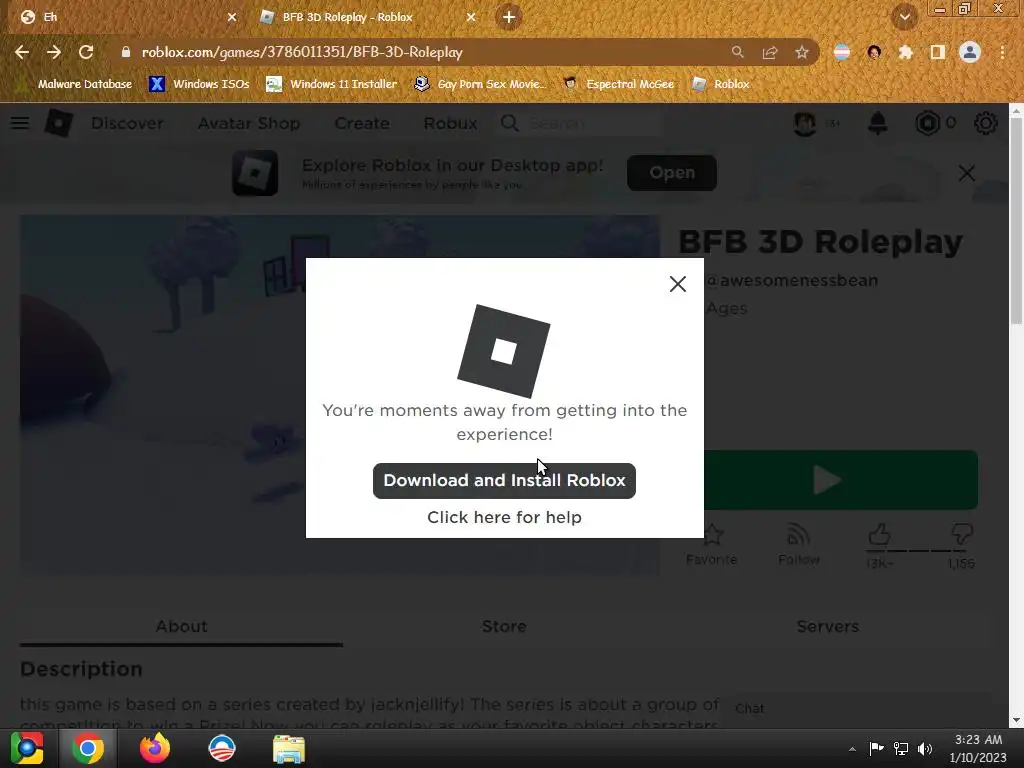Close the Eh tab

pos(231,17)
